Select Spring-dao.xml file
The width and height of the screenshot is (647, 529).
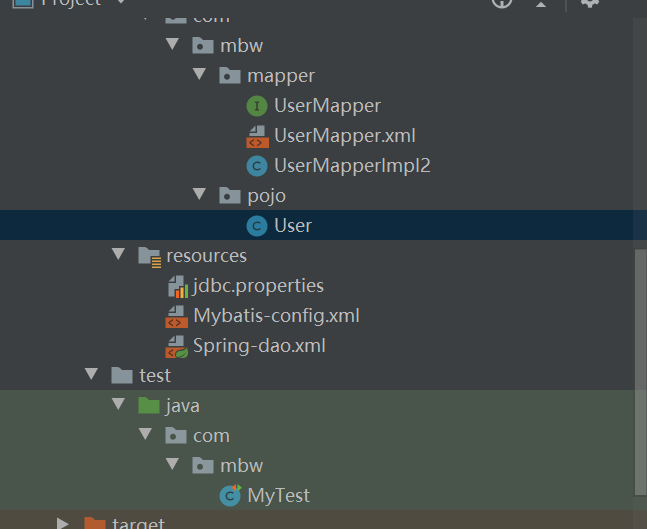(x=259, y=346)
